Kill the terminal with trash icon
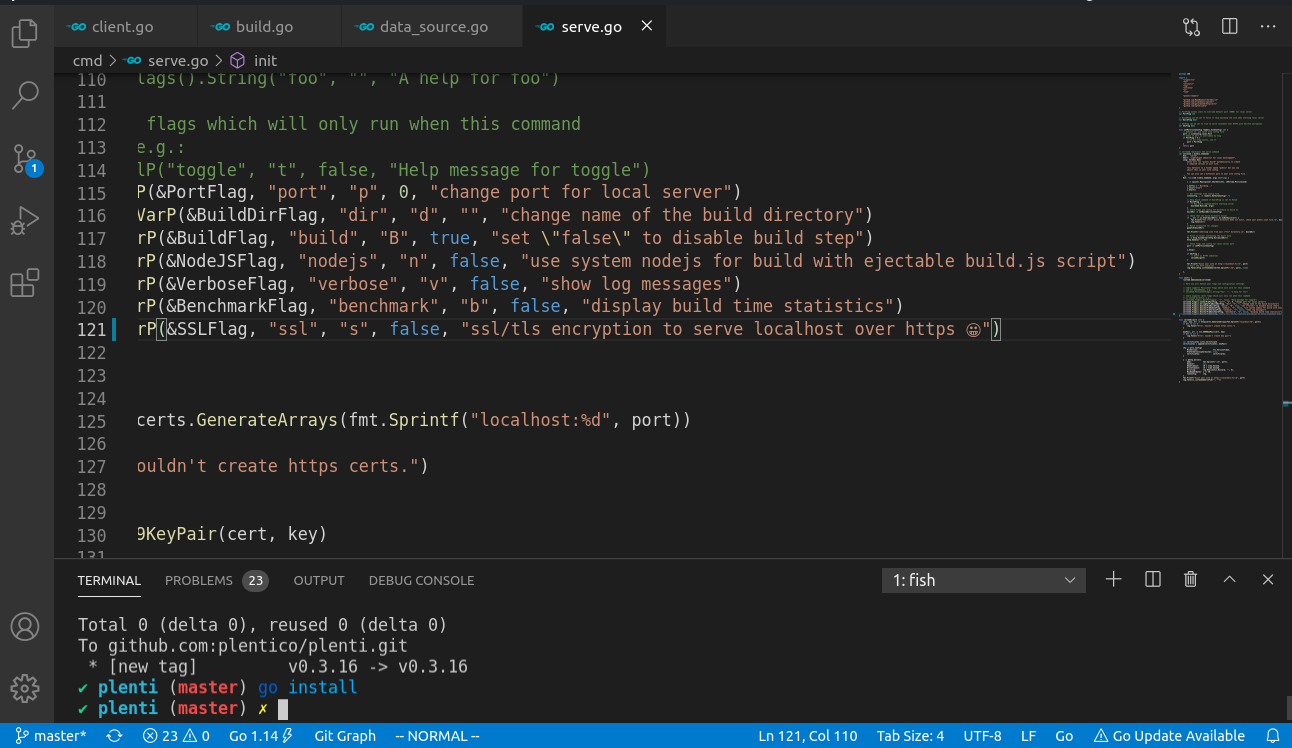Viewport: 1292px width, 748px height. click(1190, 579)
